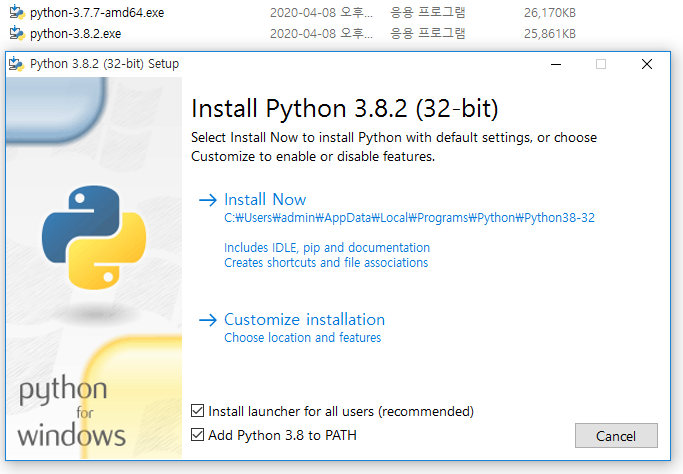The height and width of the screenshot is (474, 683).
Task: Click the arrow icon beside Customize installation
Action: click(208, 320)
